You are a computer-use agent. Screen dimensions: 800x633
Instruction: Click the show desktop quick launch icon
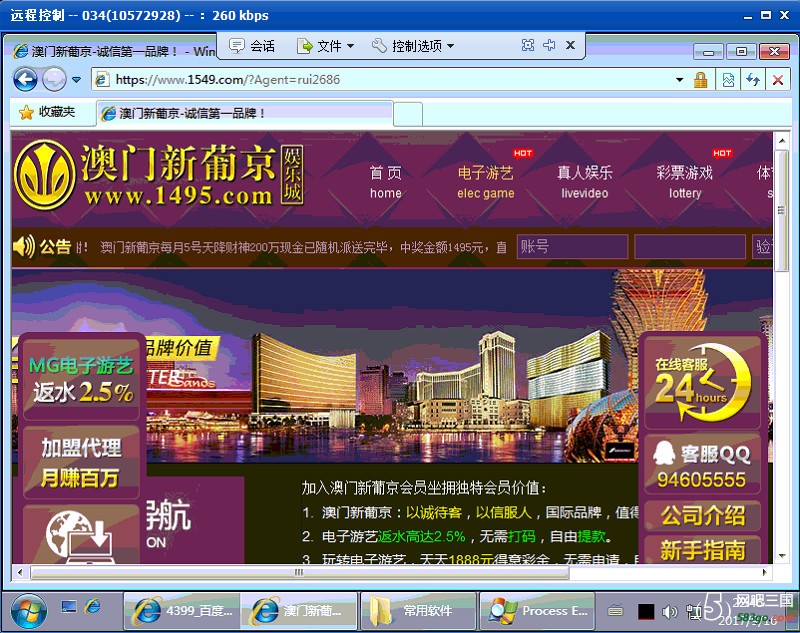coord(68,606)
